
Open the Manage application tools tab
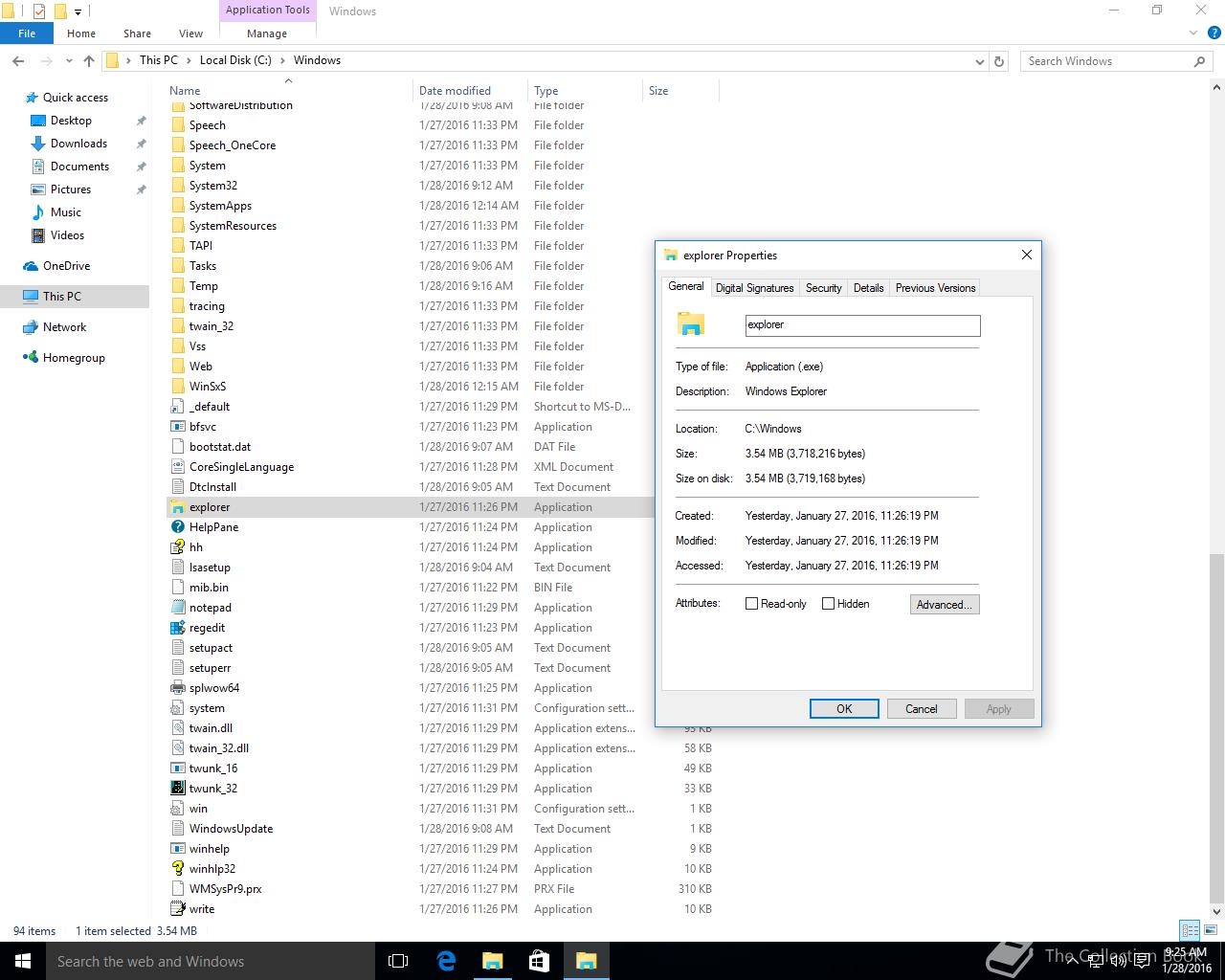pos(267,33)
